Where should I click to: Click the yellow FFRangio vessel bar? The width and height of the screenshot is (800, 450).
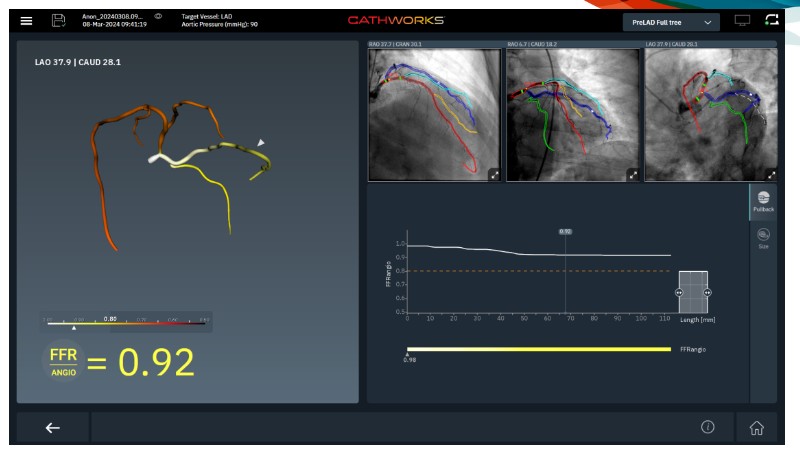[538, 349]
